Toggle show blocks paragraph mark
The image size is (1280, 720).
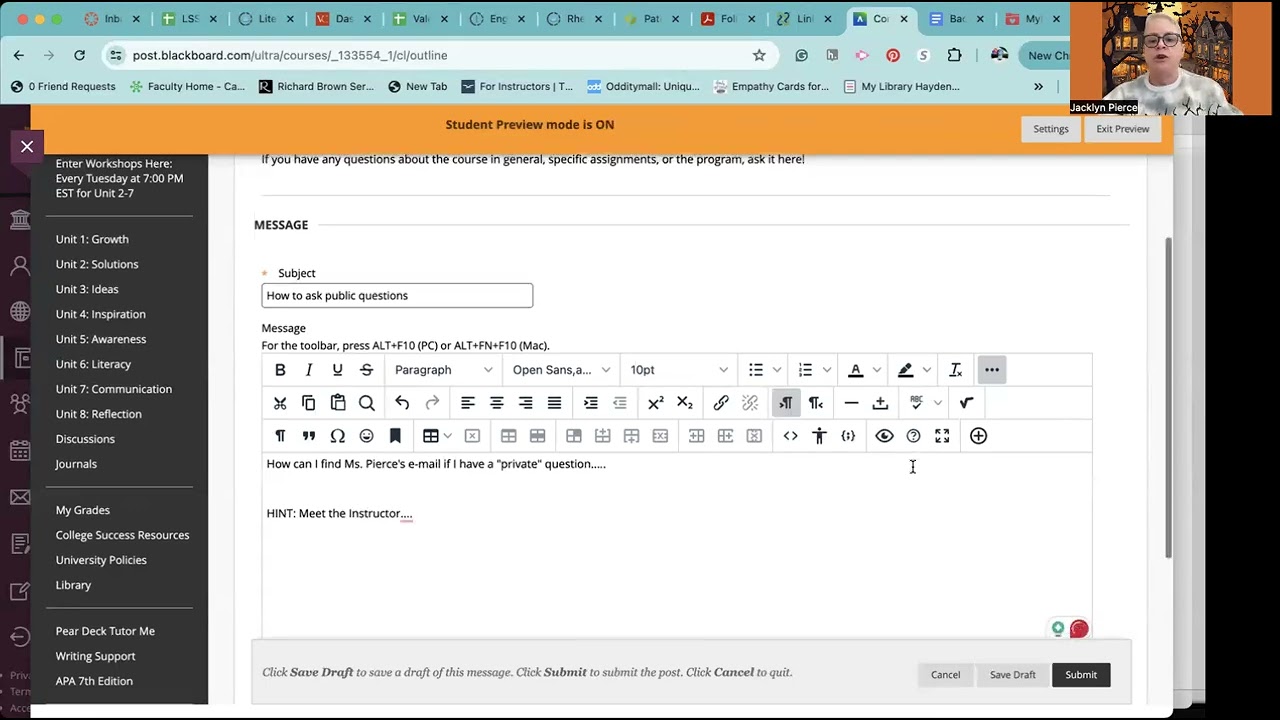pos(280,436)
